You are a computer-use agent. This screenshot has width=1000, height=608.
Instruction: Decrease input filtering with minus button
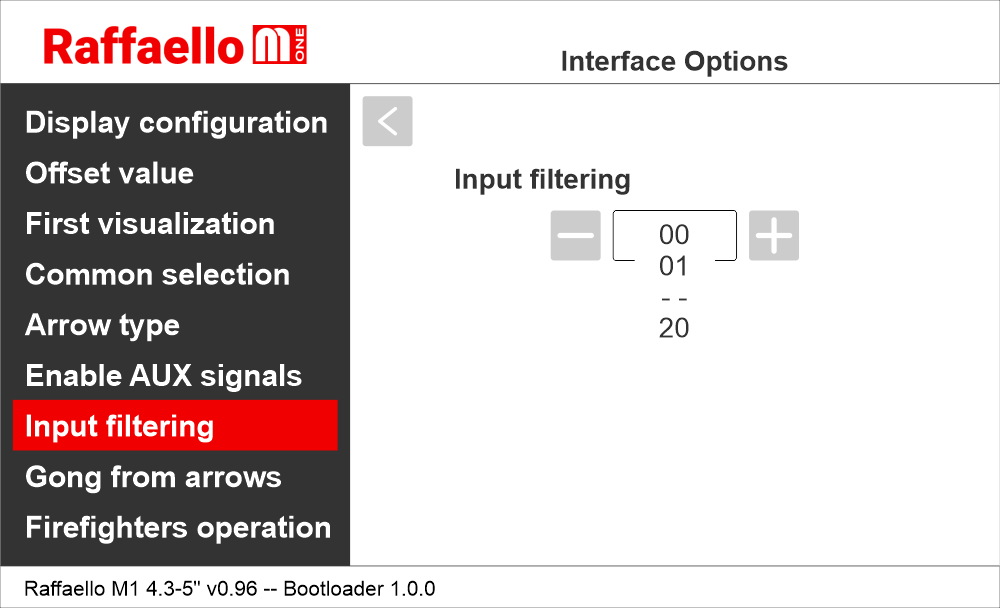point(575,236)
